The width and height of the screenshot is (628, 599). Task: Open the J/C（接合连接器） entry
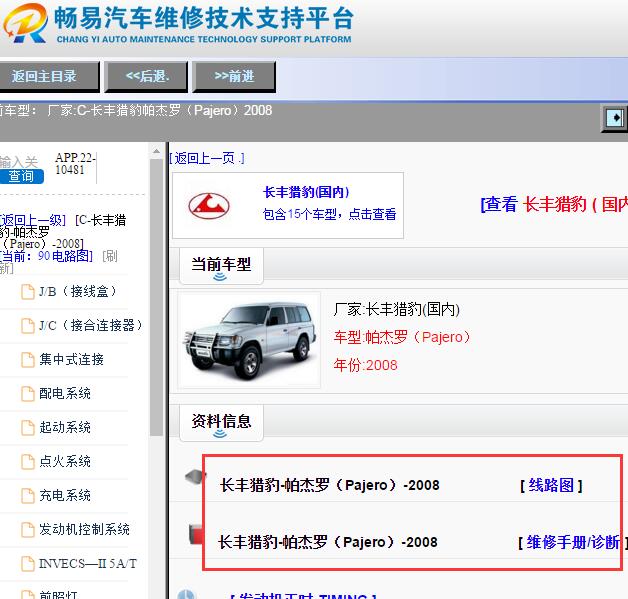[91, 326]
